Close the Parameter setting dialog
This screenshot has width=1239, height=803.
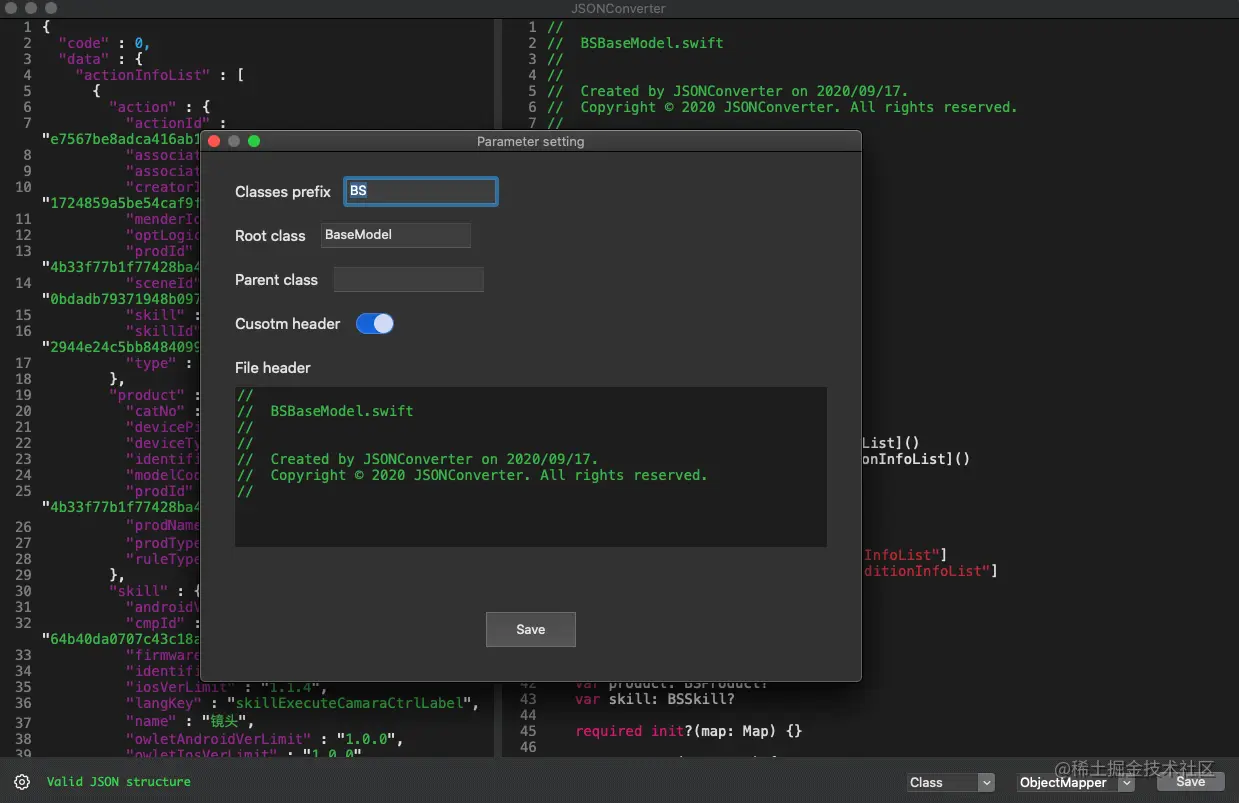(x=213, y=141)
